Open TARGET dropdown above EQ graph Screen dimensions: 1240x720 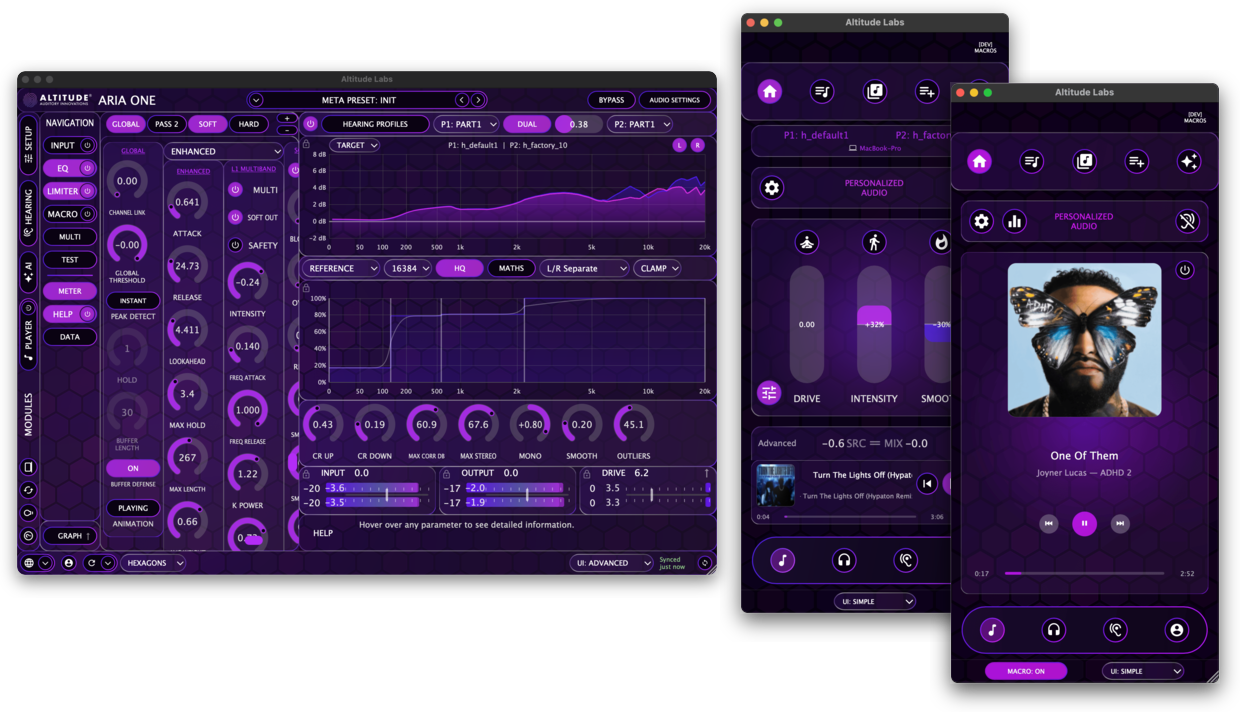[356, 145]
